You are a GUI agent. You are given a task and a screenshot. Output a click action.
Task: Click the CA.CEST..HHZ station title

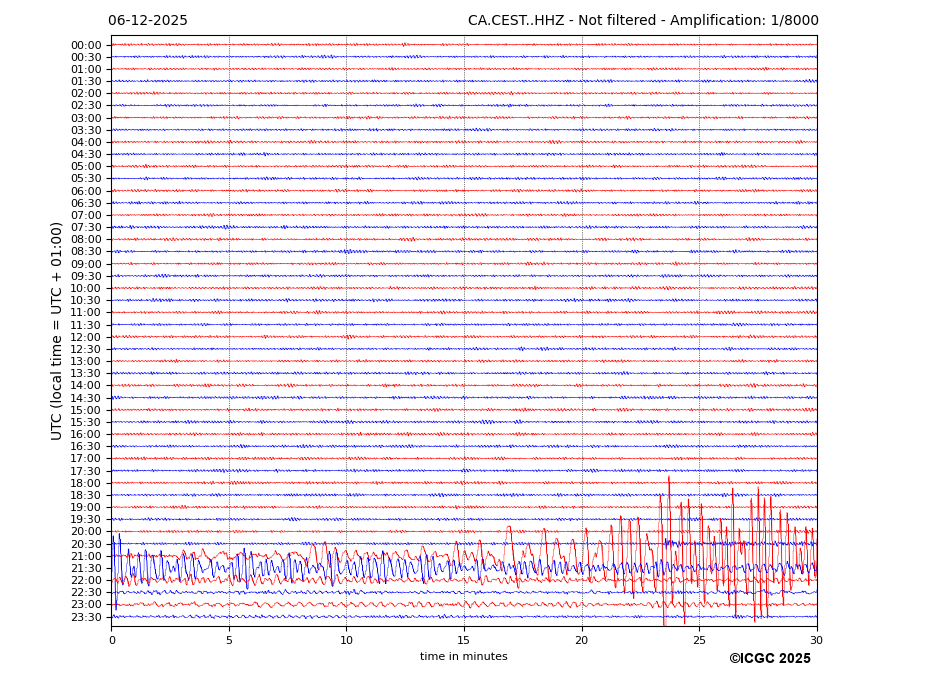(642, 21)
